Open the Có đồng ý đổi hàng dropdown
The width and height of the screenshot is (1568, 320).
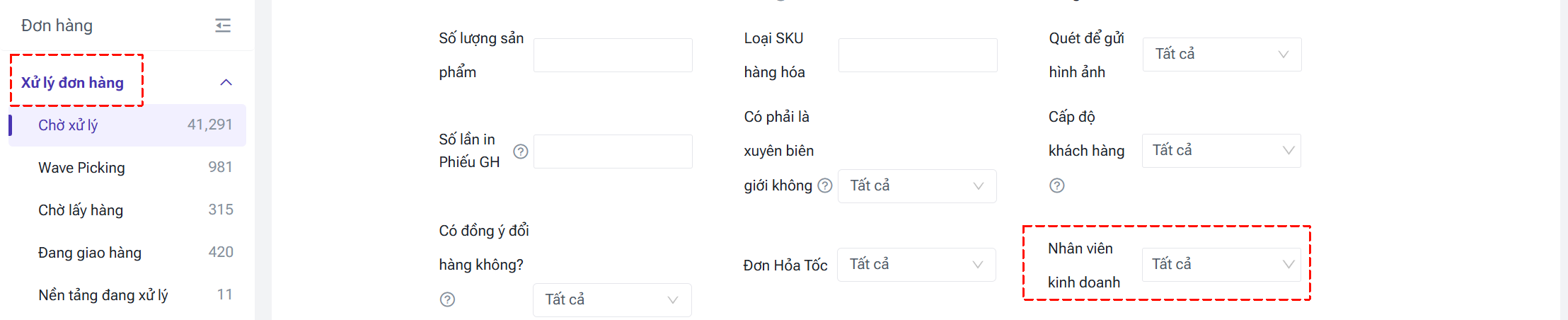(x=612, y=300)
